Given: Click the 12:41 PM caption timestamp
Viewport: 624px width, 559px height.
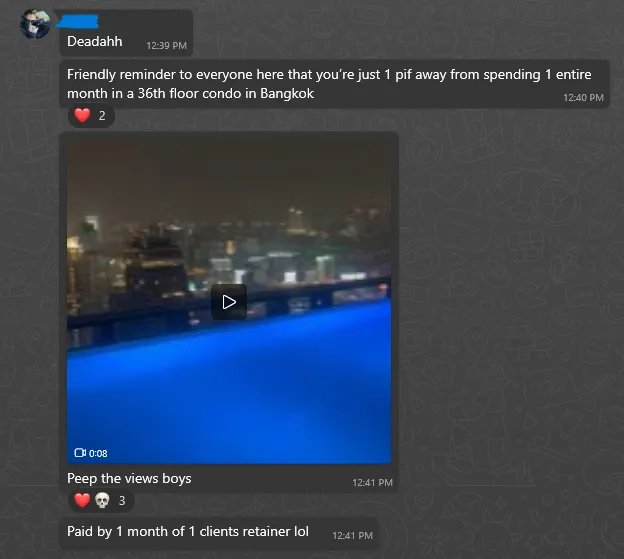Looking at the screenshot, I should point(372,483).
